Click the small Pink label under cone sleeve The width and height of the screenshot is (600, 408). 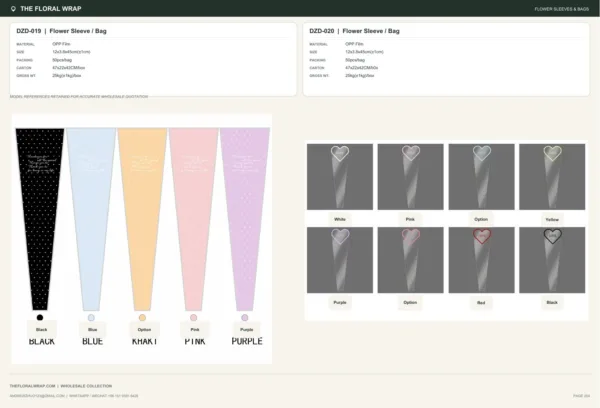195,330
